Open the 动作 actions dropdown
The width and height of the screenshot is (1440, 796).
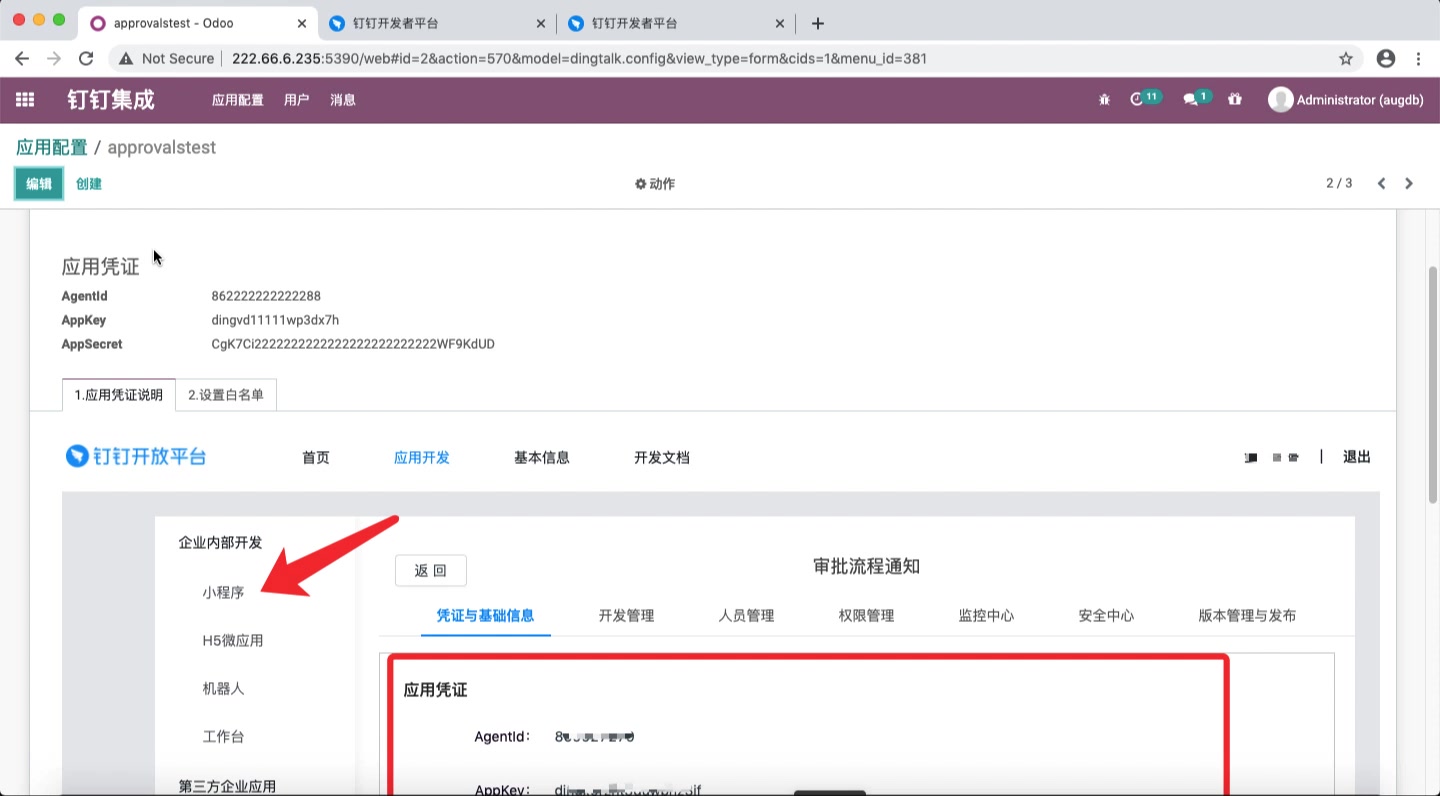tap(655, 184)
